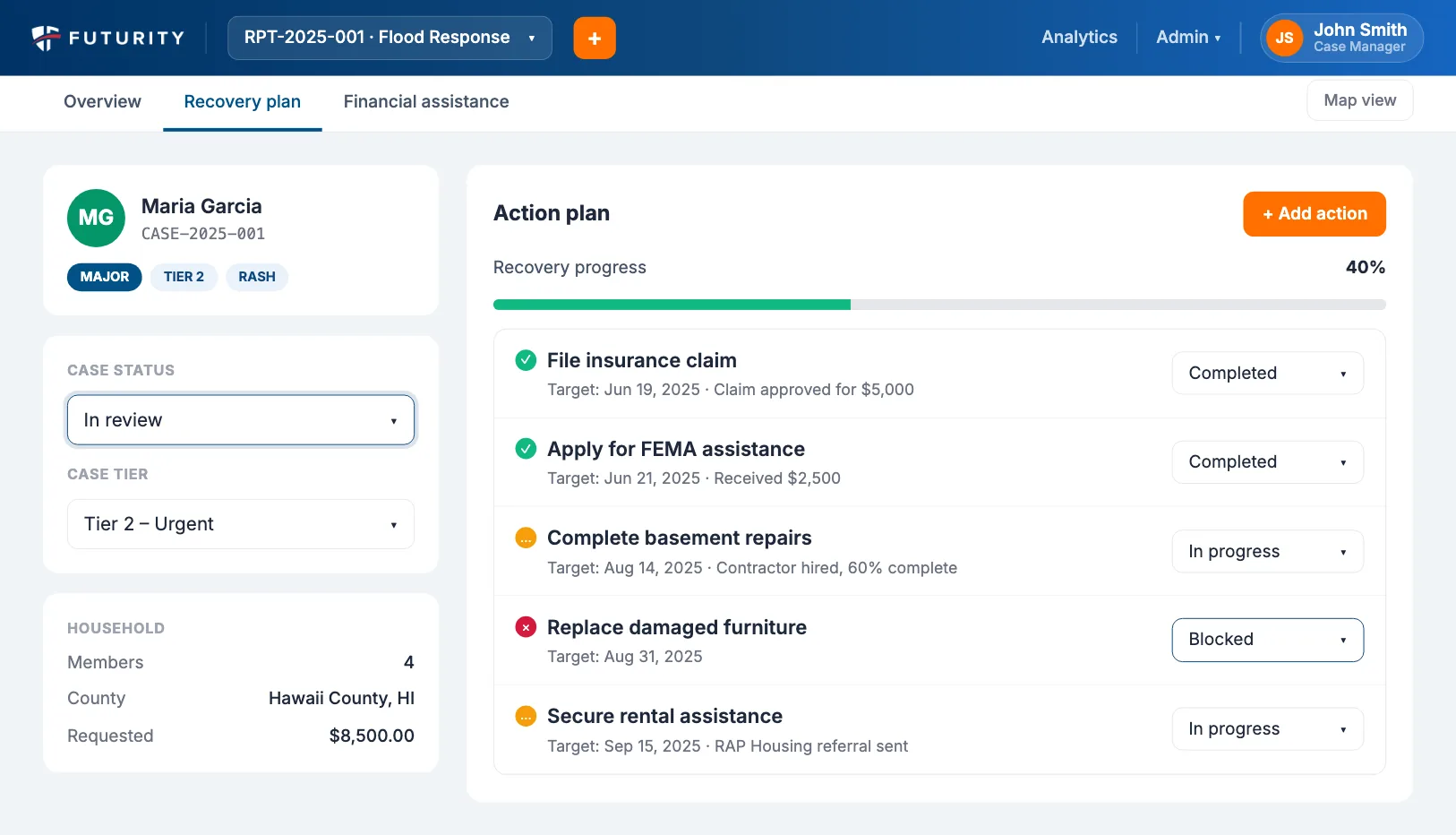Click the Complete basement repairs title

click(x=679, y=538)
